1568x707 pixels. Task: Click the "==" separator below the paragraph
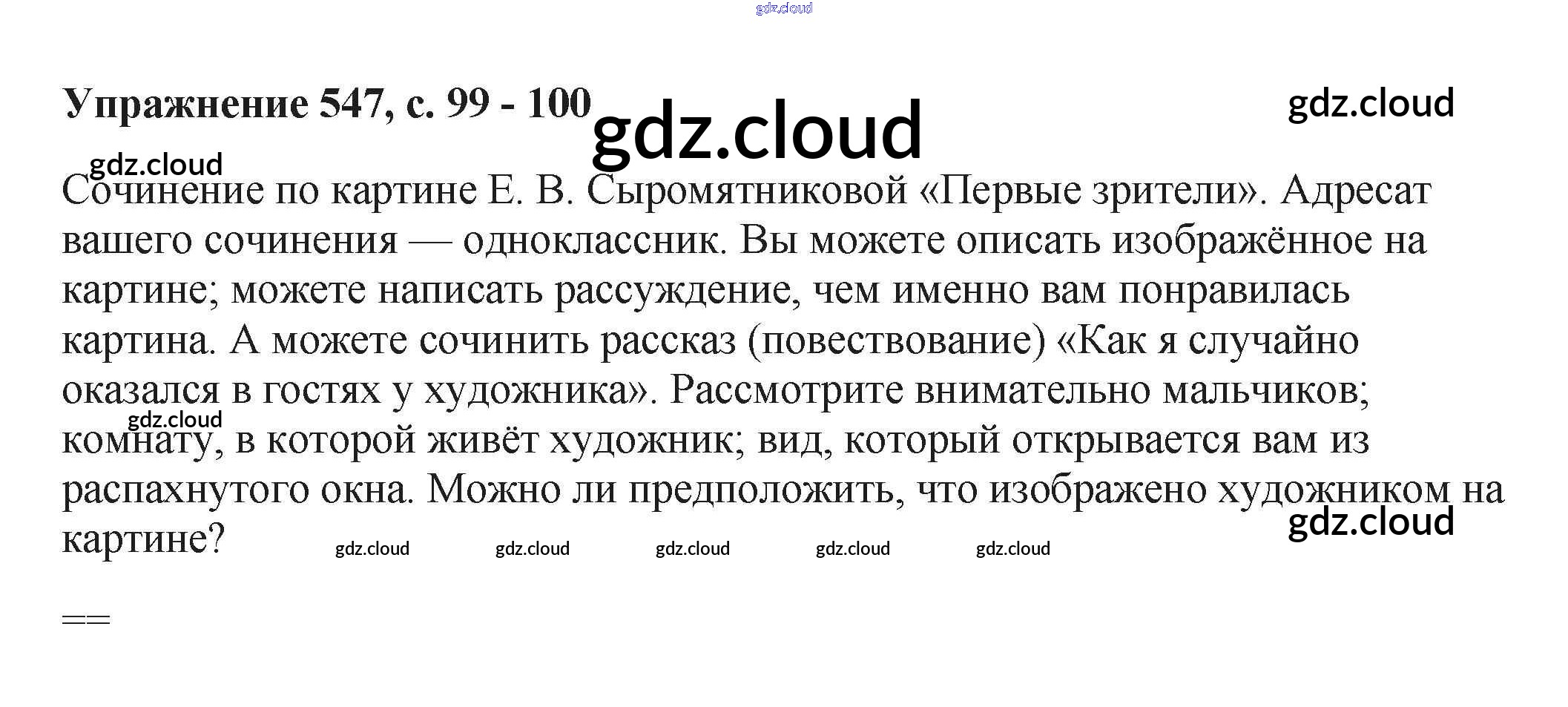(x=86, y=619)
